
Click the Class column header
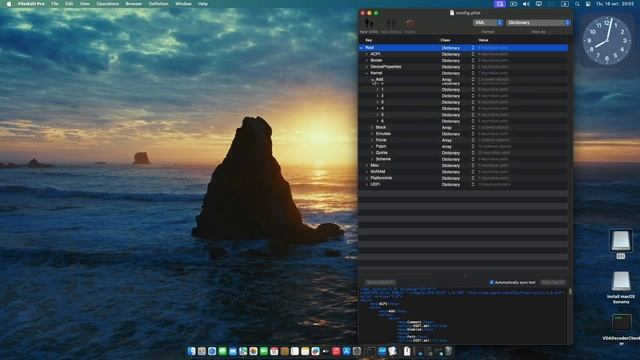[445, 40]
